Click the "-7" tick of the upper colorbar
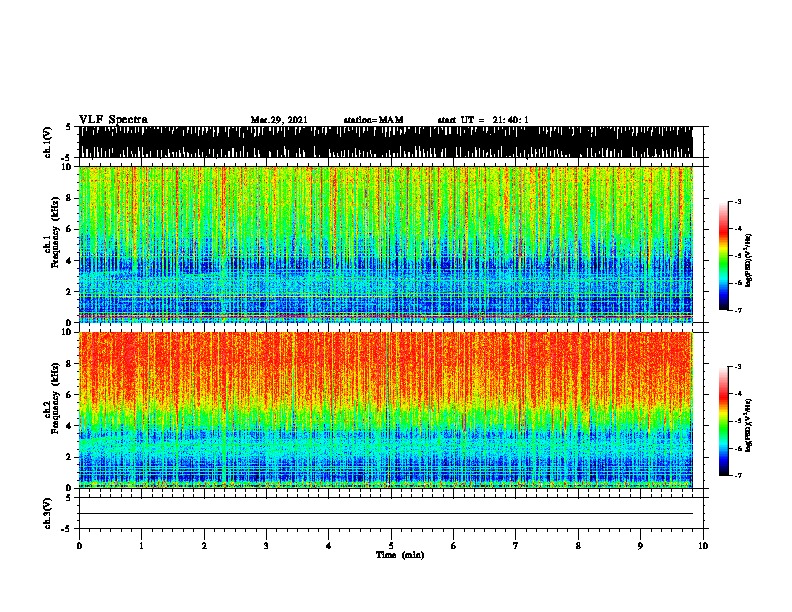The height and width of the screenshot is (612, 792). [737, 310]
